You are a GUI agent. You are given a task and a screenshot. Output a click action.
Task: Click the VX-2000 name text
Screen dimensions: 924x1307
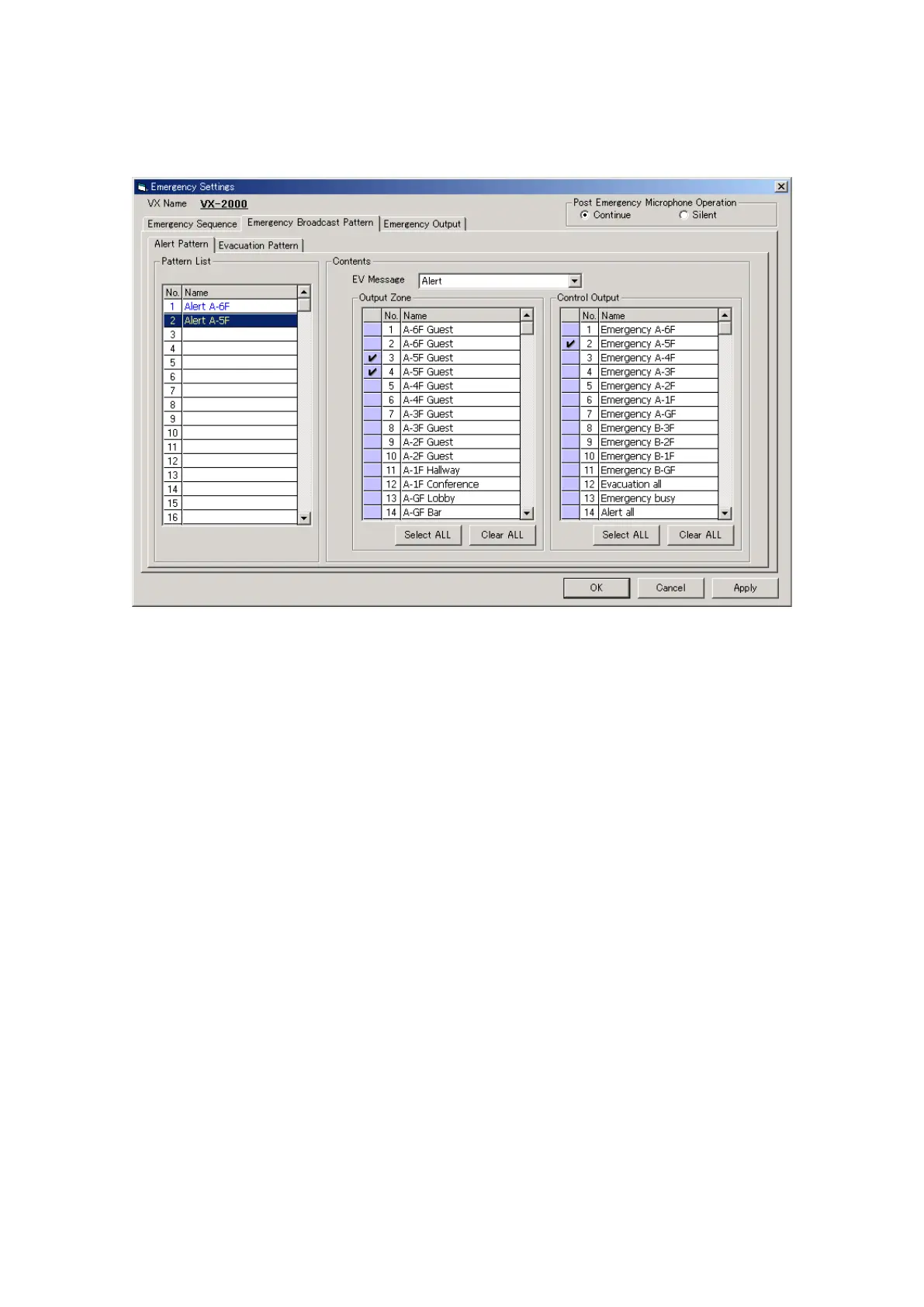pos(223,204)
